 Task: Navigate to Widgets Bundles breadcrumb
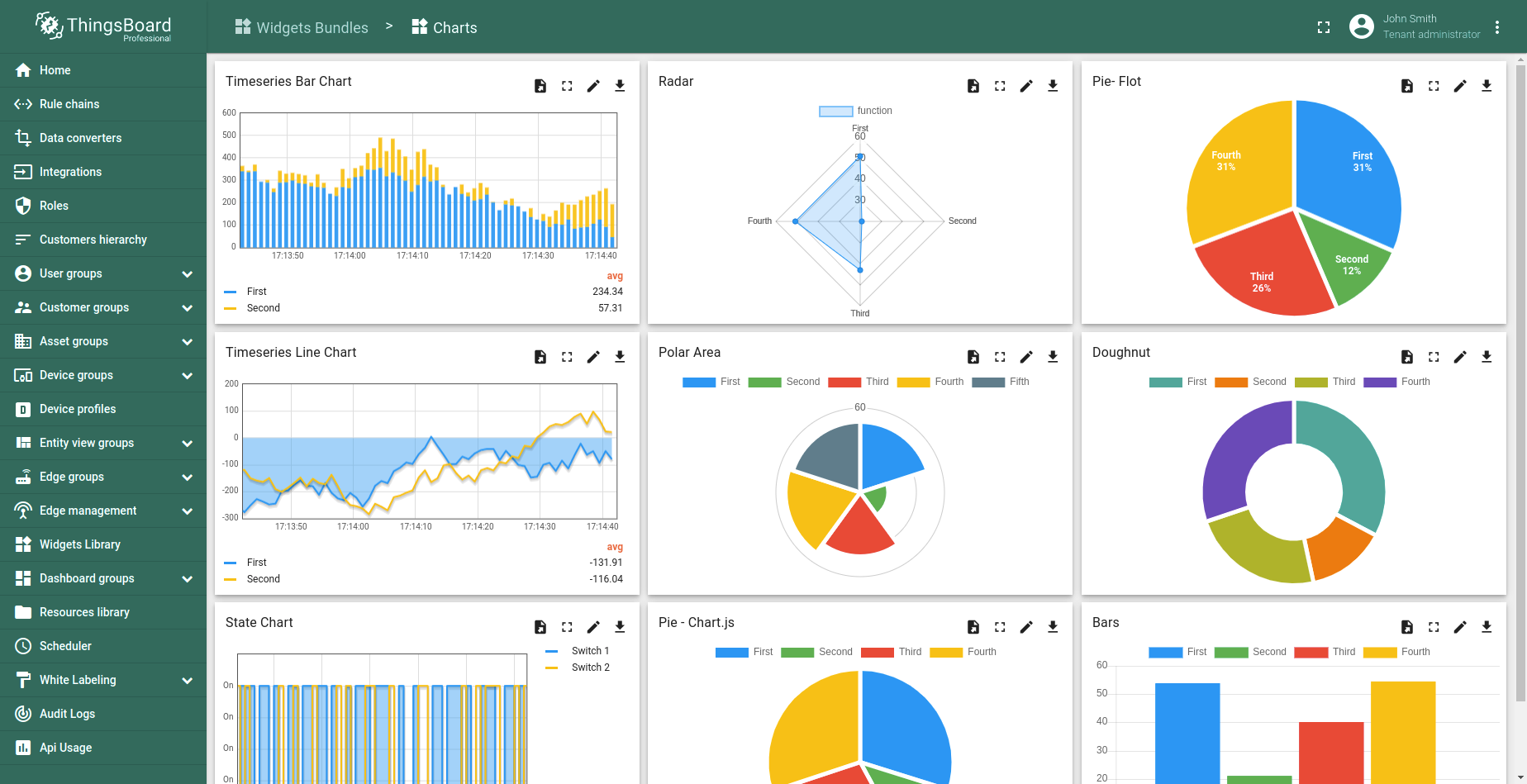302,27
